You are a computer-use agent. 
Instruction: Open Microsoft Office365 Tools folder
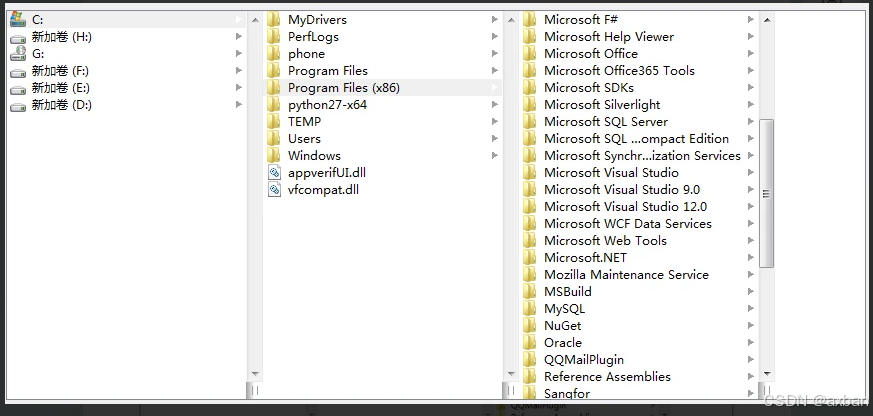pos(619,71)
